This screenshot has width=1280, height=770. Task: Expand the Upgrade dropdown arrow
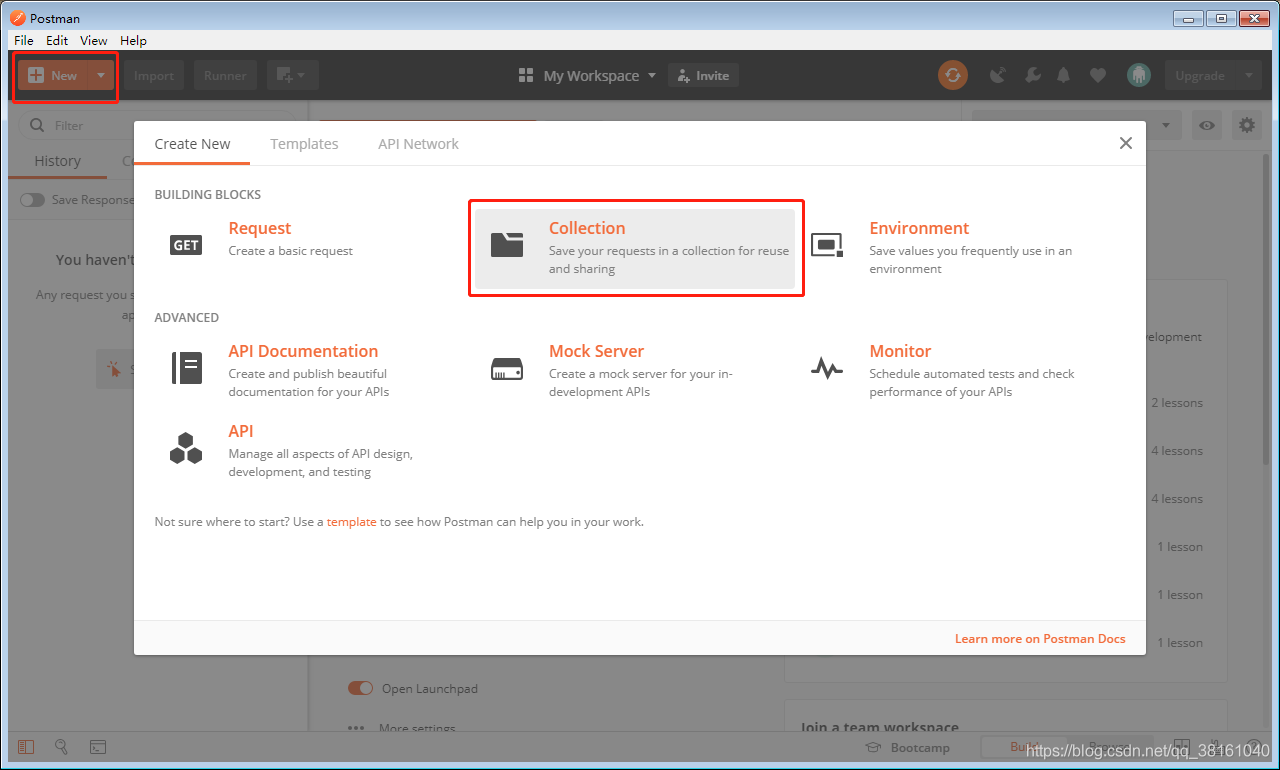1248,75
